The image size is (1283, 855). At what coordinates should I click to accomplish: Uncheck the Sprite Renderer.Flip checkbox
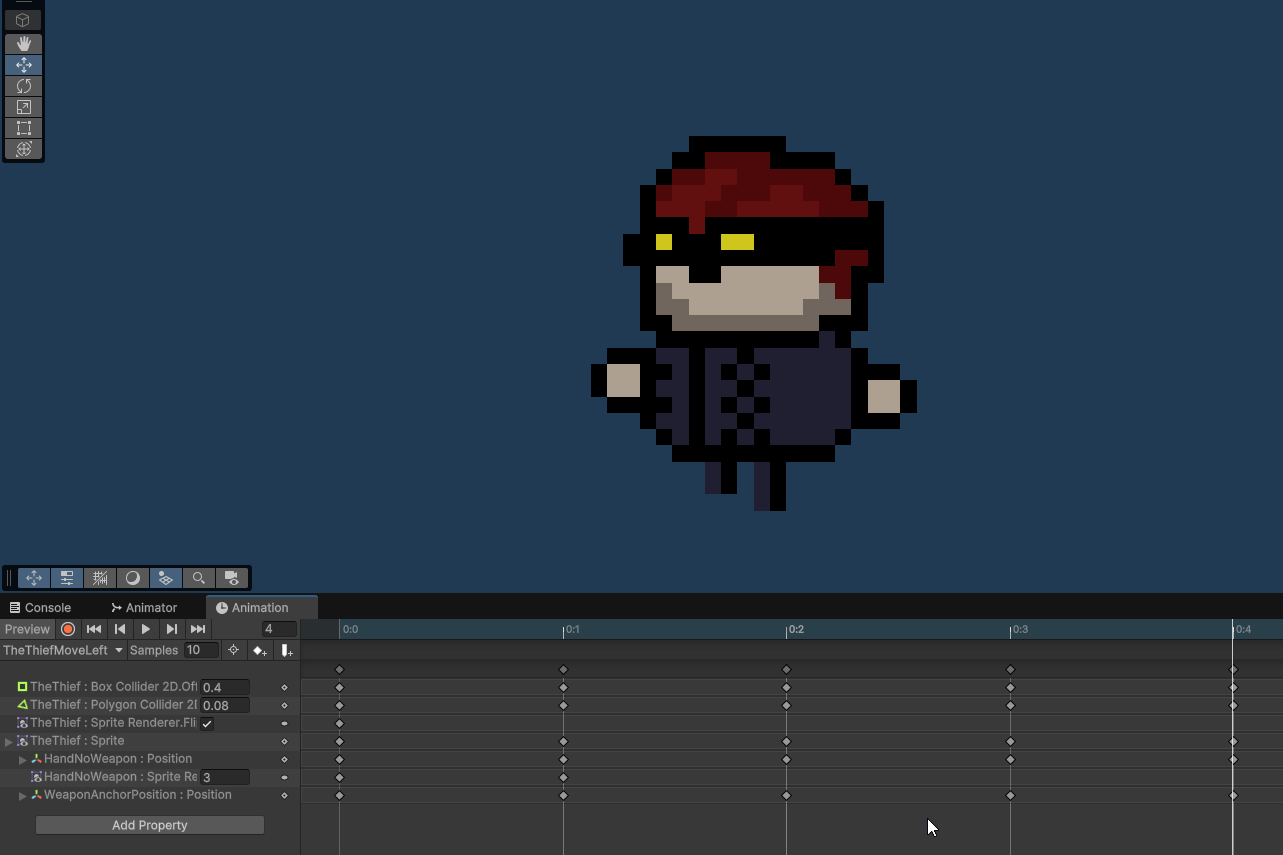point(207,723)
